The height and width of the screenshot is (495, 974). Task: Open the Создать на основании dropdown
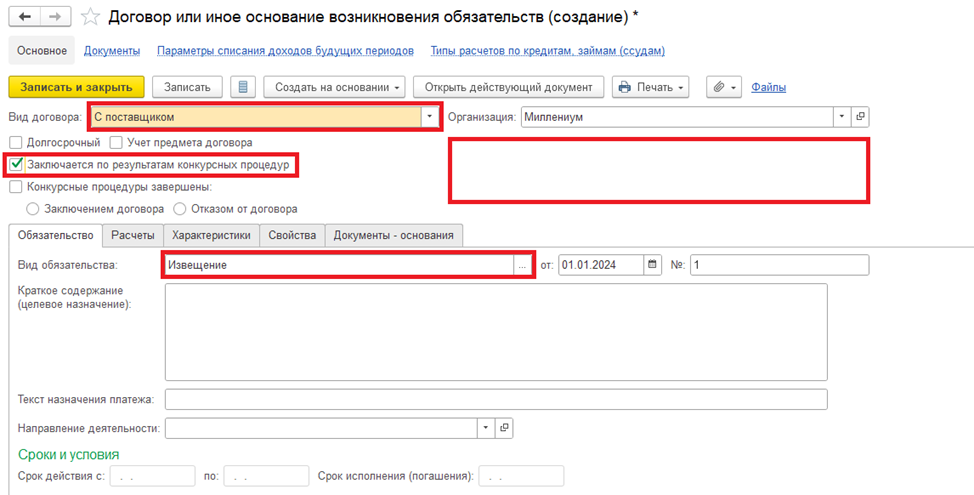(334, 87)
